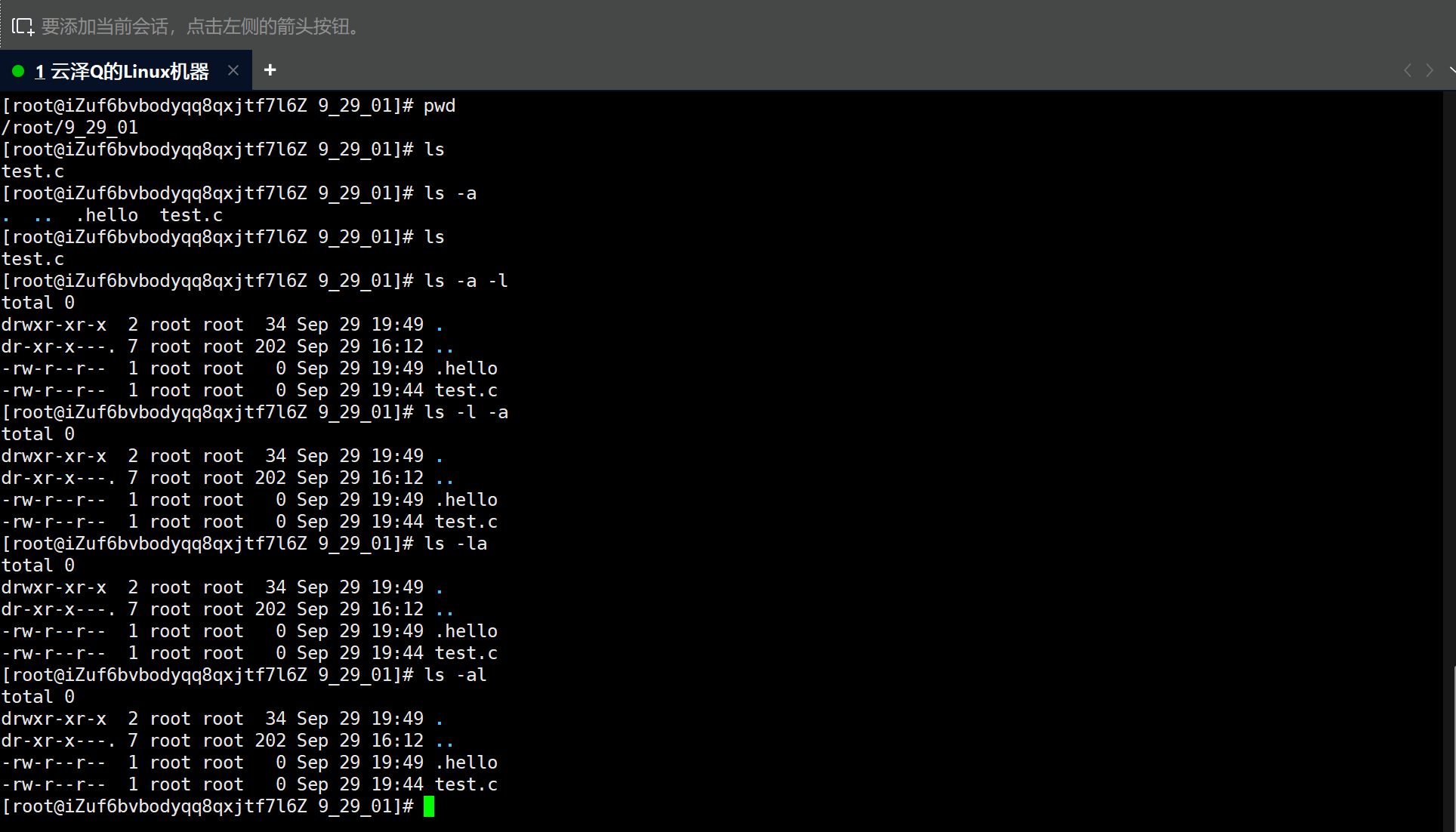The width and height of the screenshot is (1456, 832).
Task: Expand the session tab list chevron
Action: (x=1451, y=70)
